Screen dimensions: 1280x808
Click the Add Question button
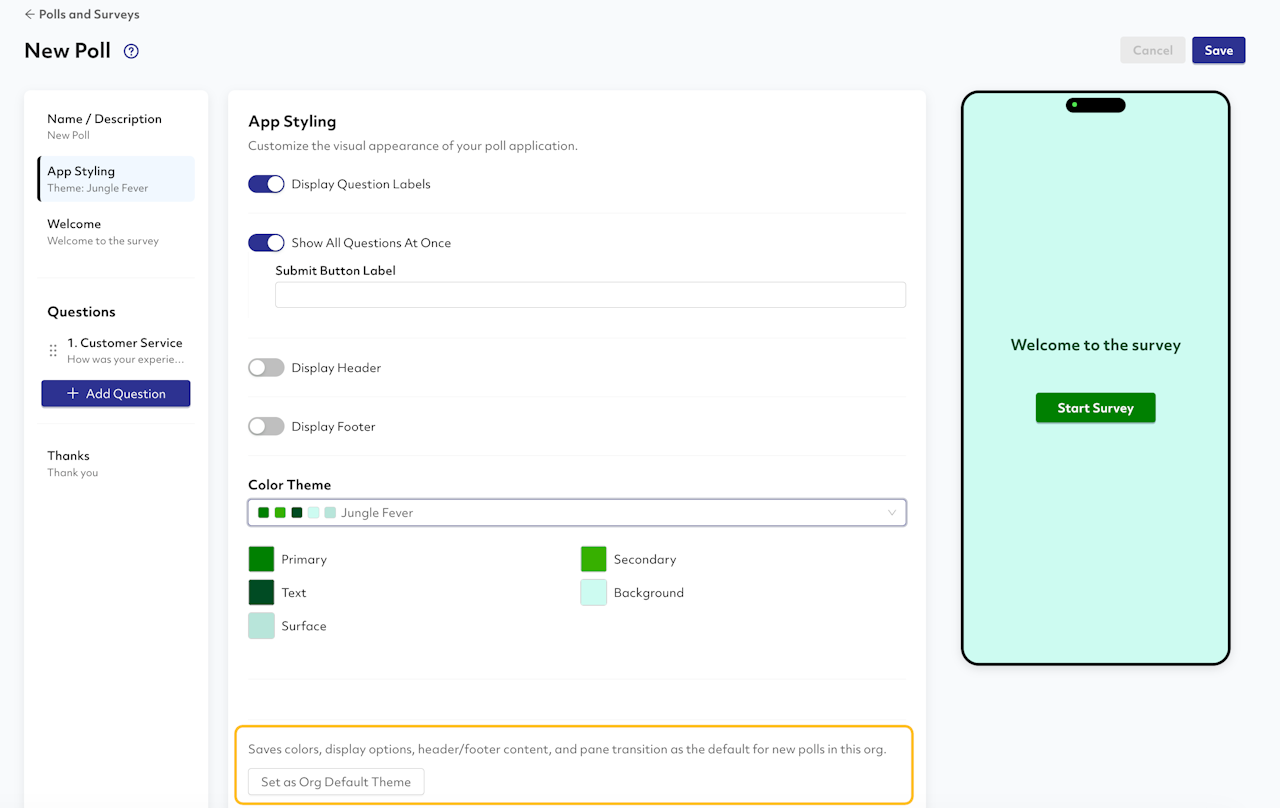(x=116, y=394)
